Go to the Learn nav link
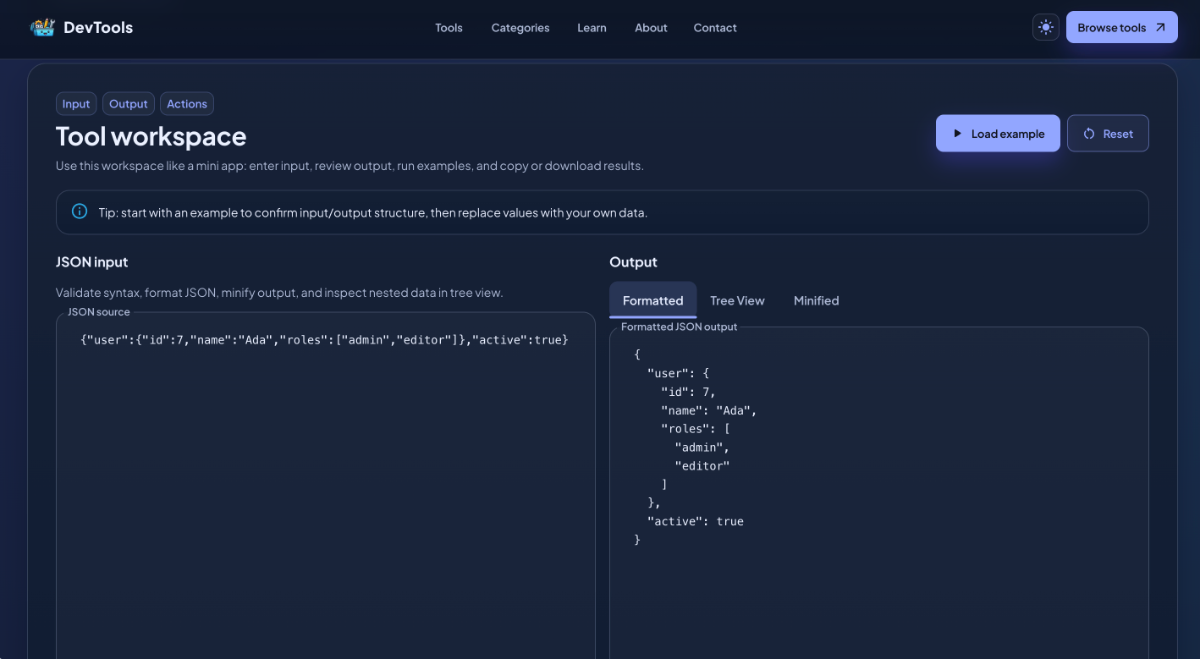 point(592,28)
